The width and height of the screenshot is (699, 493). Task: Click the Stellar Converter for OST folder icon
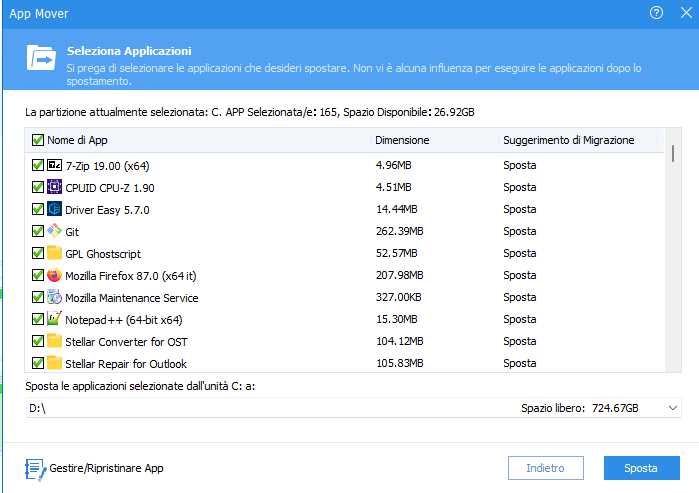point(54,341)
